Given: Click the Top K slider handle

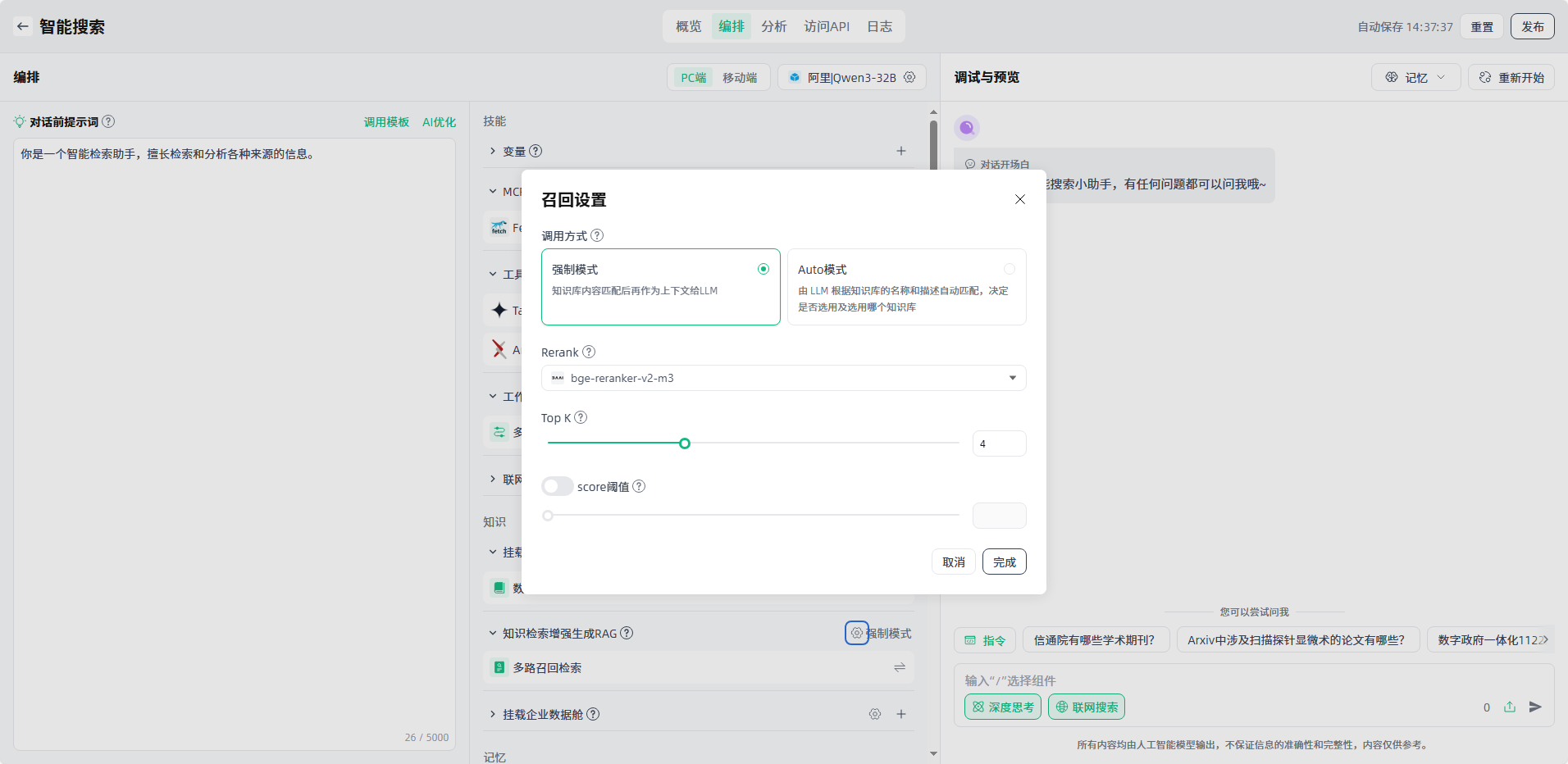Looking at the screenshot, I should 685,443.
